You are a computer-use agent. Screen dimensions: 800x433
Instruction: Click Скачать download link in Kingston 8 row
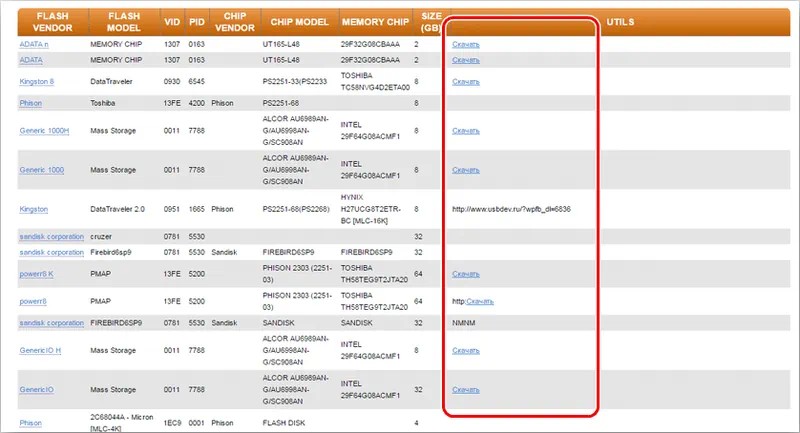click(x=466, y=82)
